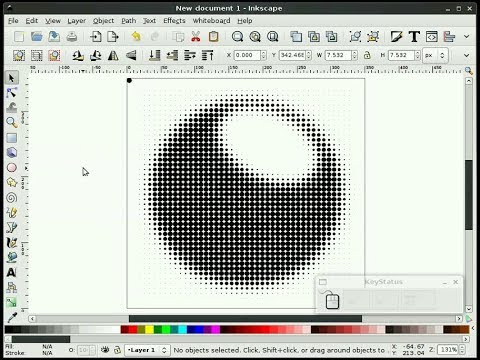Select the Connector tool
480x360 pixels.
(12, 287)
